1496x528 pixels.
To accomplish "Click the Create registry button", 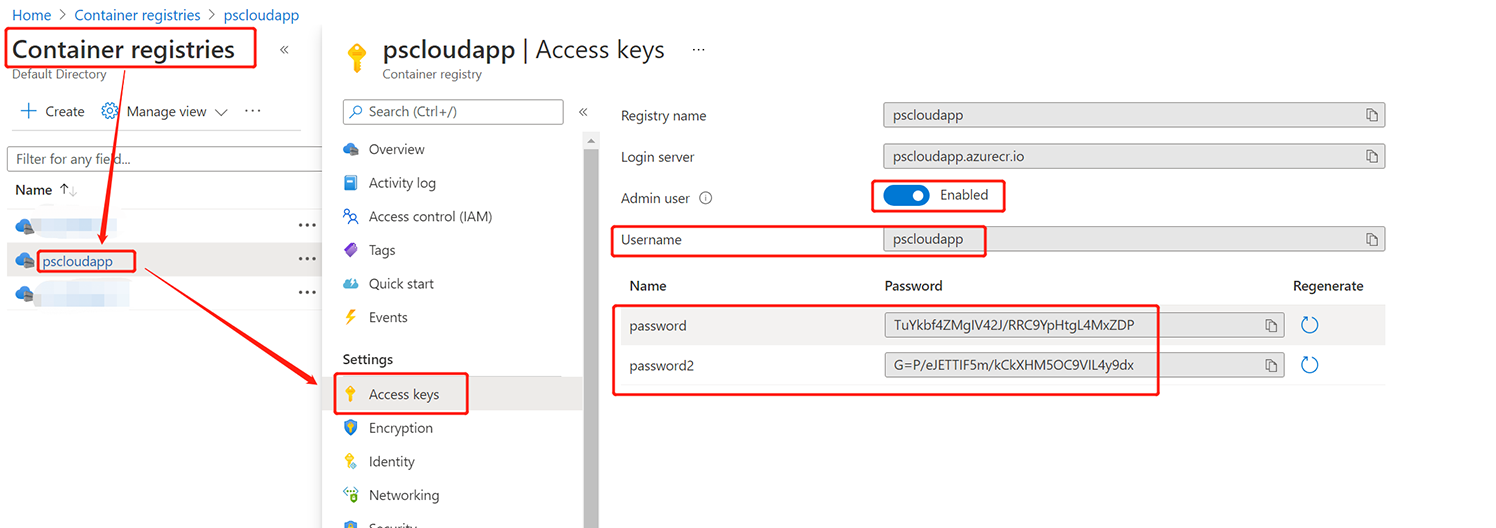I will tap(53, 112).
